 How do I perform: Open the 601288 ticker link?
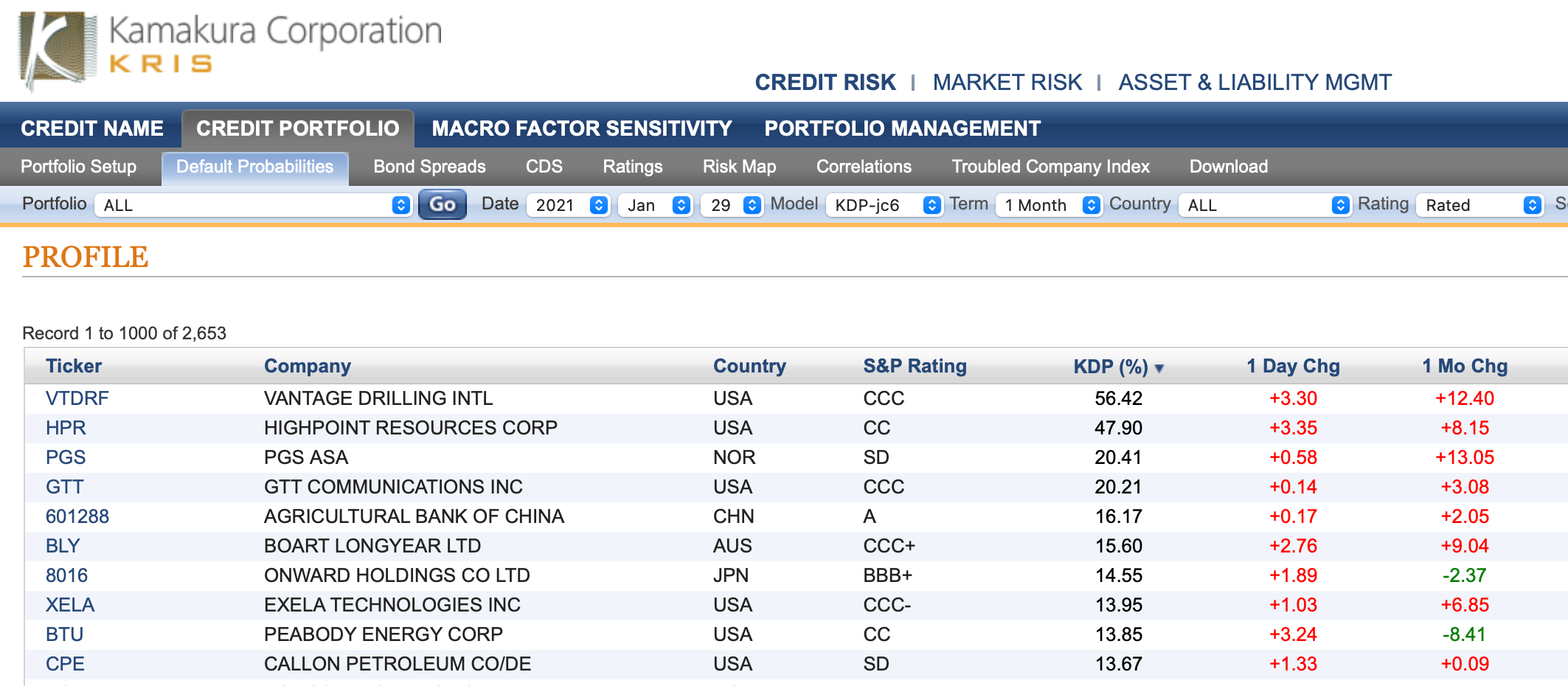(77, 516)
